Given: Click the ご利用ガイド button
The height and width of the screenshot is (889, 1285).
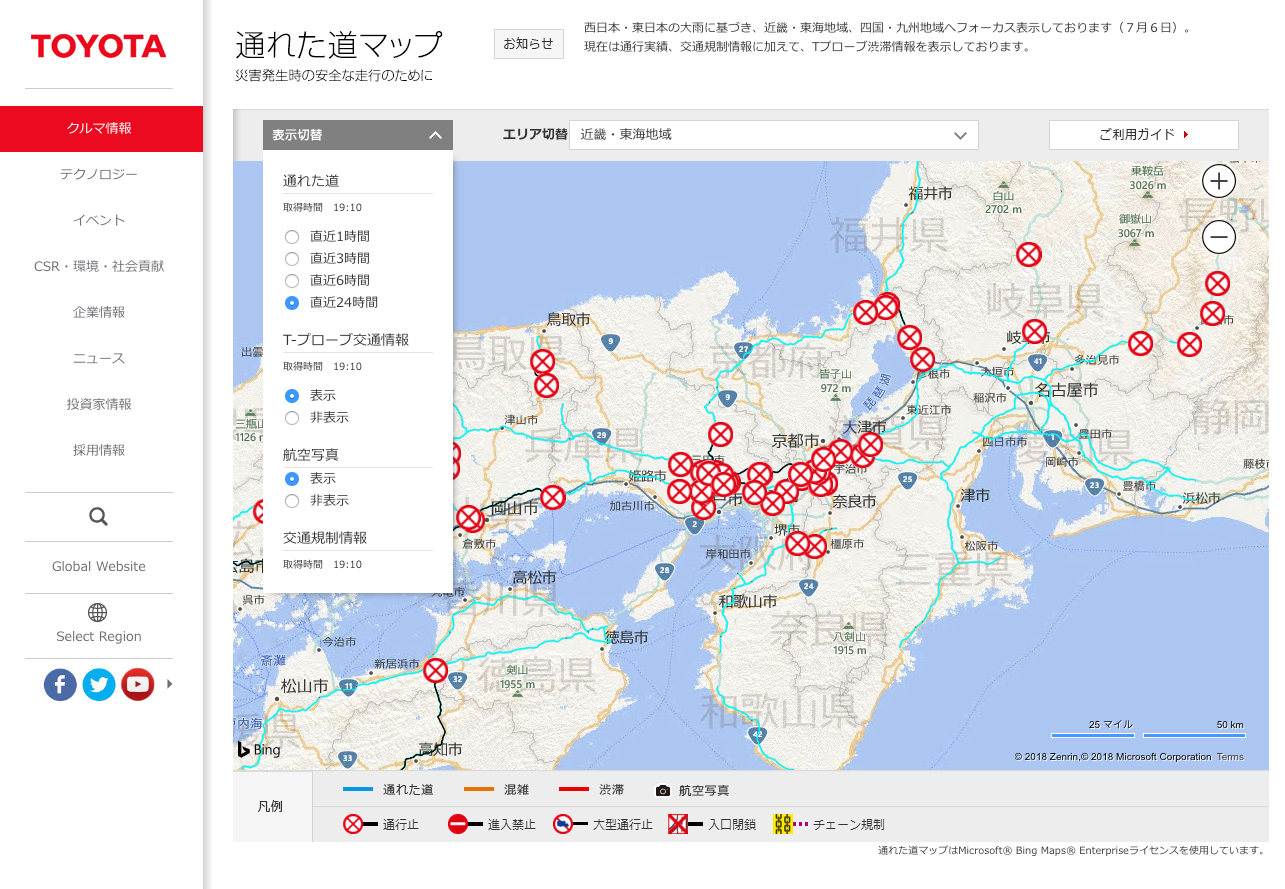Looking at the screenshot, I should tap(1143, 135).
